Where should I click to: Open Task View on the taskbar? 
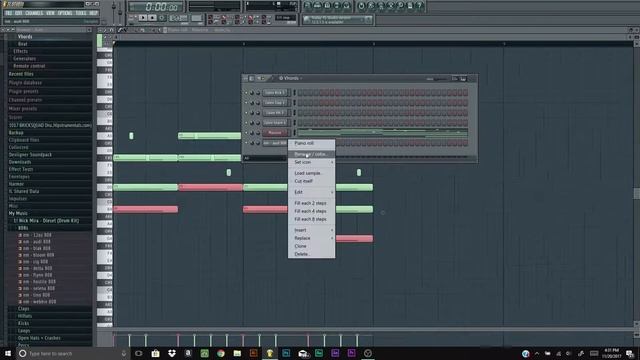coord(139,353)
